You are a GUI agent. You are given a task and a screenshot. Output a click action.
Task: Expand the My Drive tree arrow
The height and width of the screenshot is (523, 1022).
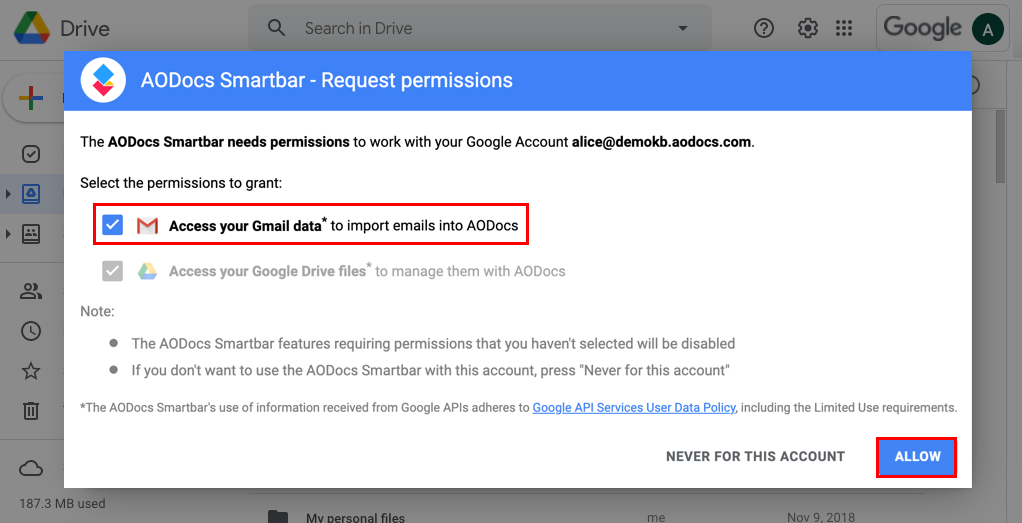(x=8, y=193)
